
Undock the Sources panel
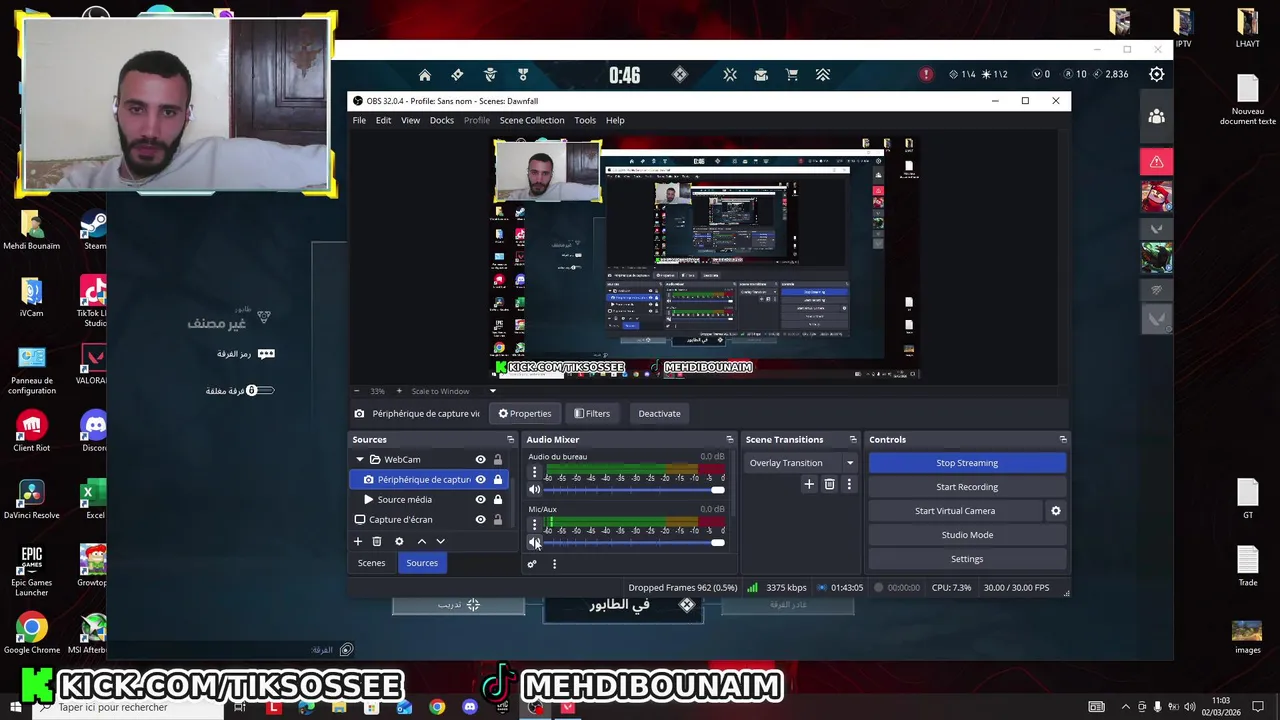[510, 440]
